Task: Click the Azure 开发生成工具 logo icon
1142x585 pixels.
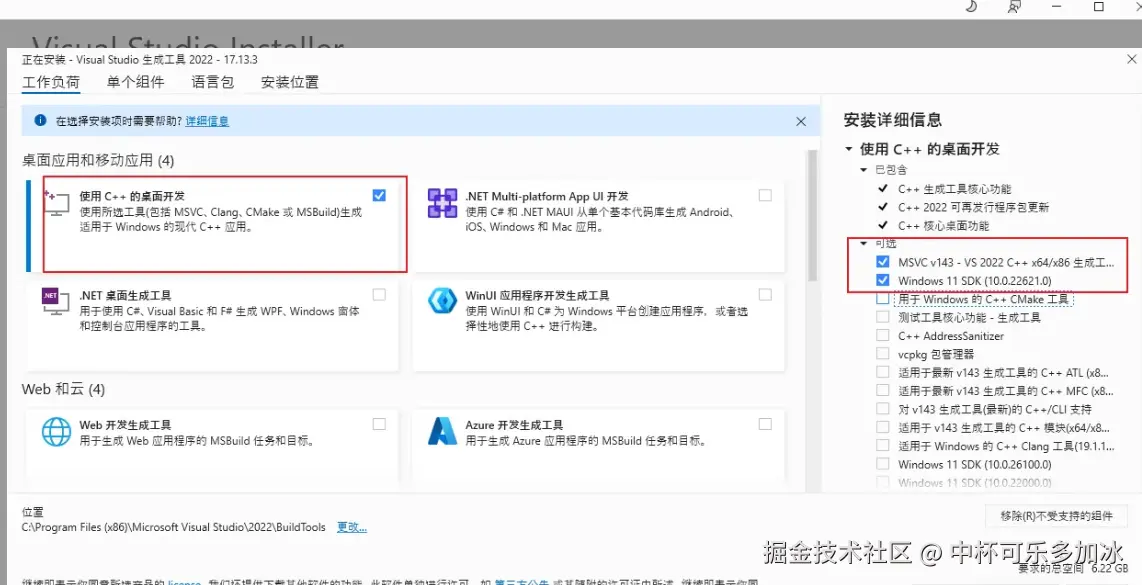Action: click(442, 431)
